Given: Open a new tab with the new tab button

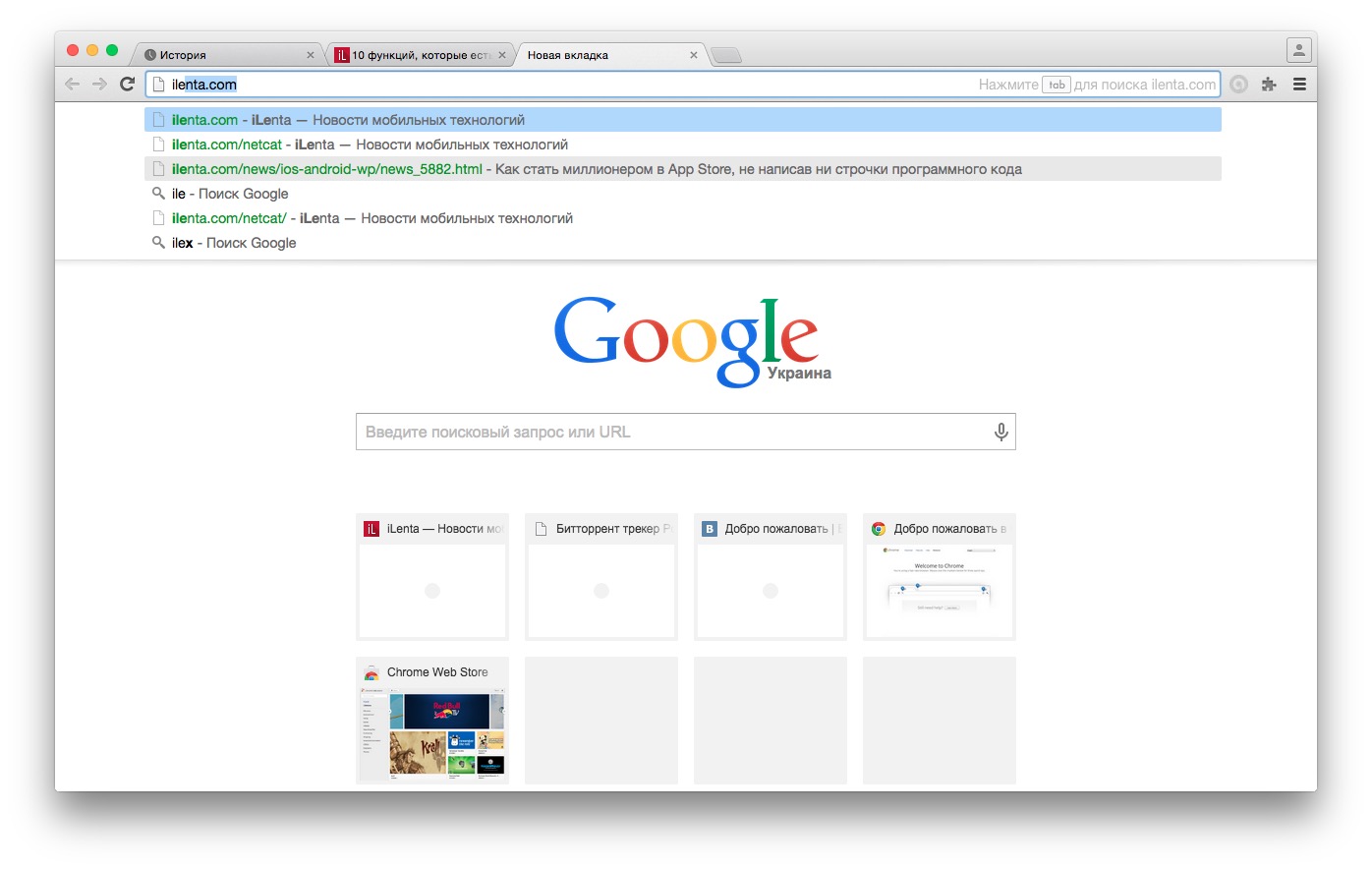Looking at the screenshot, I should click(x=726, y=55).
